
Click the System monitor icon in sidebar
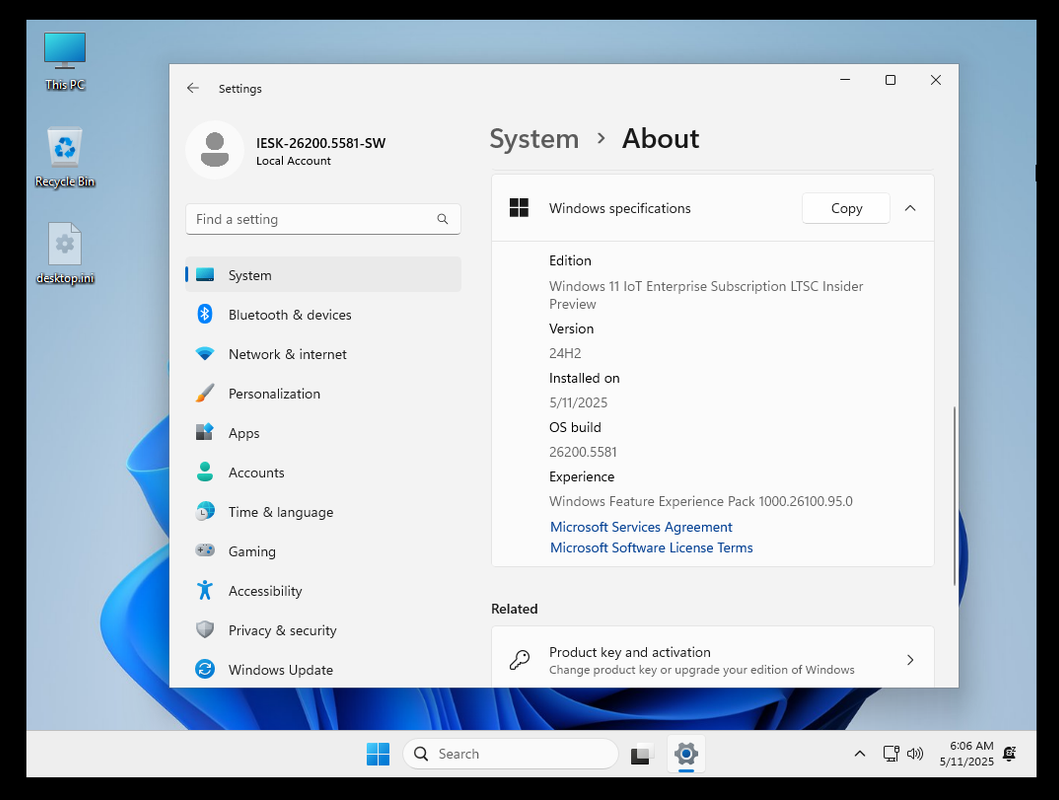pyautogui.click(x=205, y=275)
